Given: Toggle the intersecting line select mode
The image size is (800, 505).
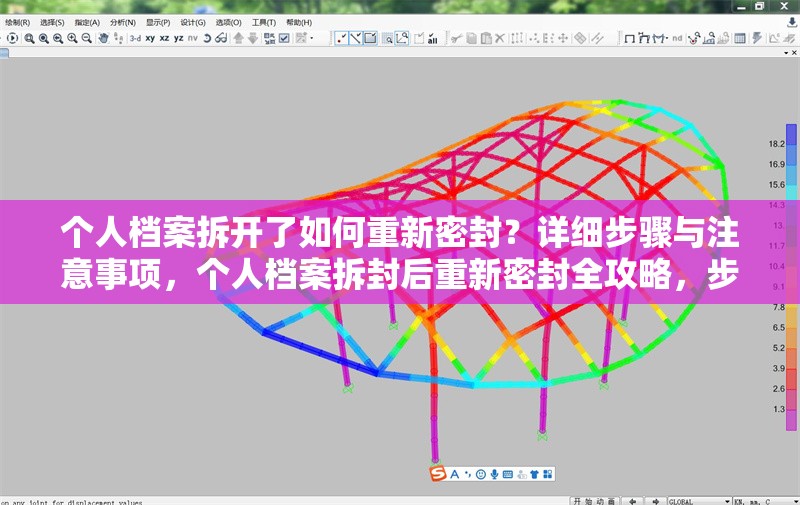Looking at the screenshot, I should coord(356,38).
